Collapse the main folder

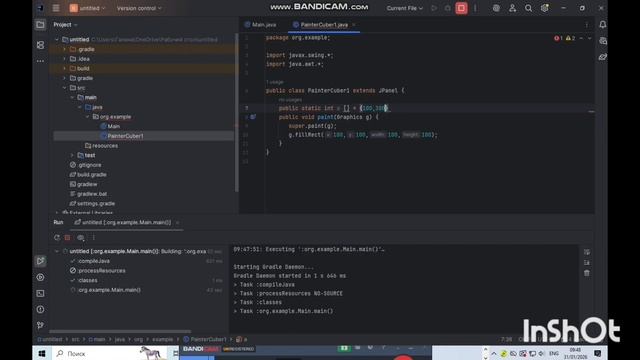point(72,98)
